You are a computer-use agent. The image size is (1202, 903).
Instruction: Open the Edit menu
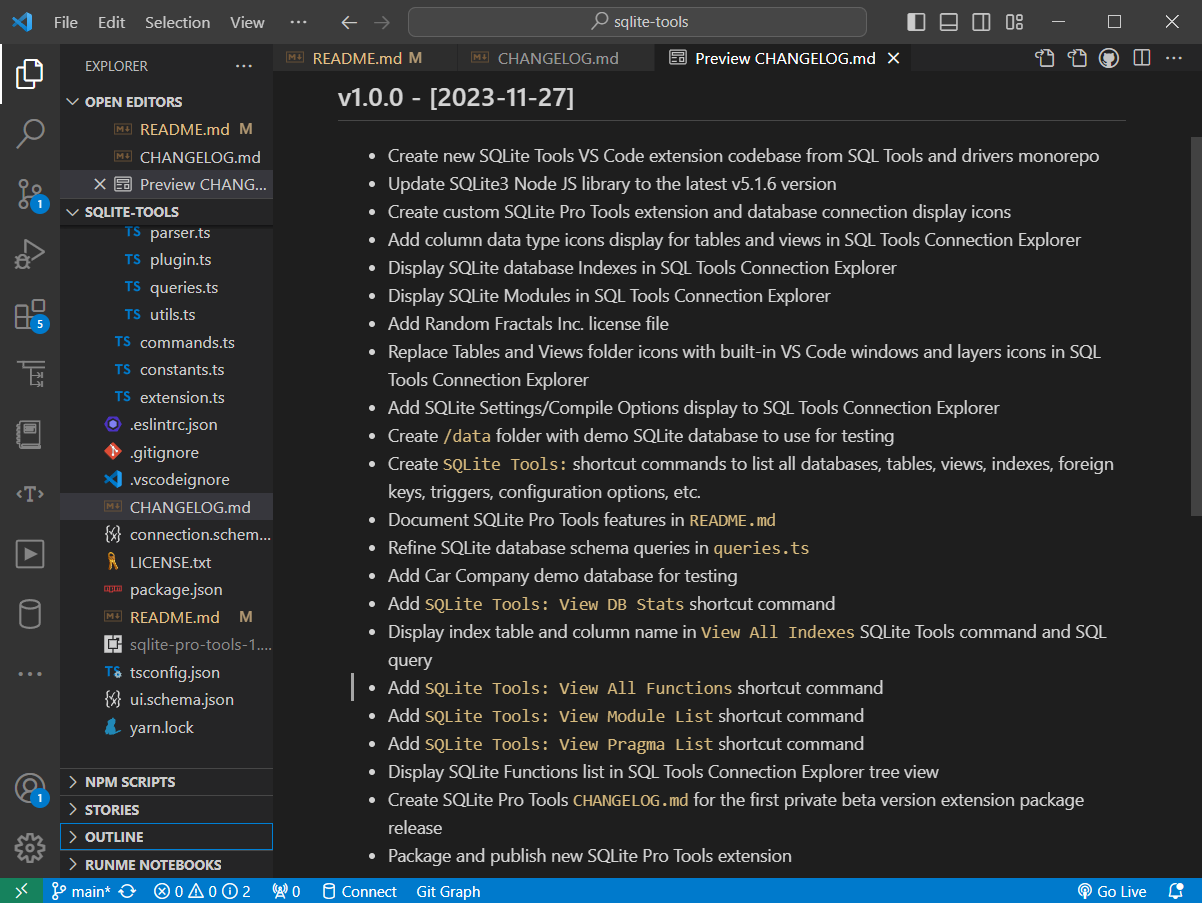(x=112, y=22)
